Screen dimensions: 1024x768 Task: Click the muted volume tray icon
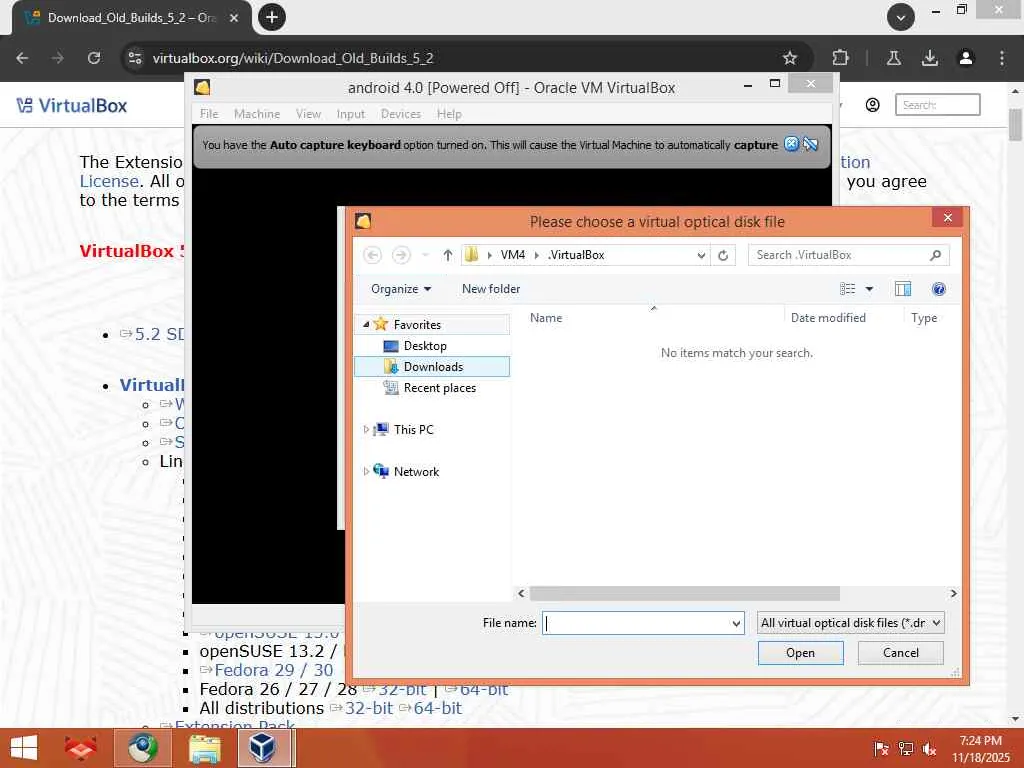(x=929, y=749)
